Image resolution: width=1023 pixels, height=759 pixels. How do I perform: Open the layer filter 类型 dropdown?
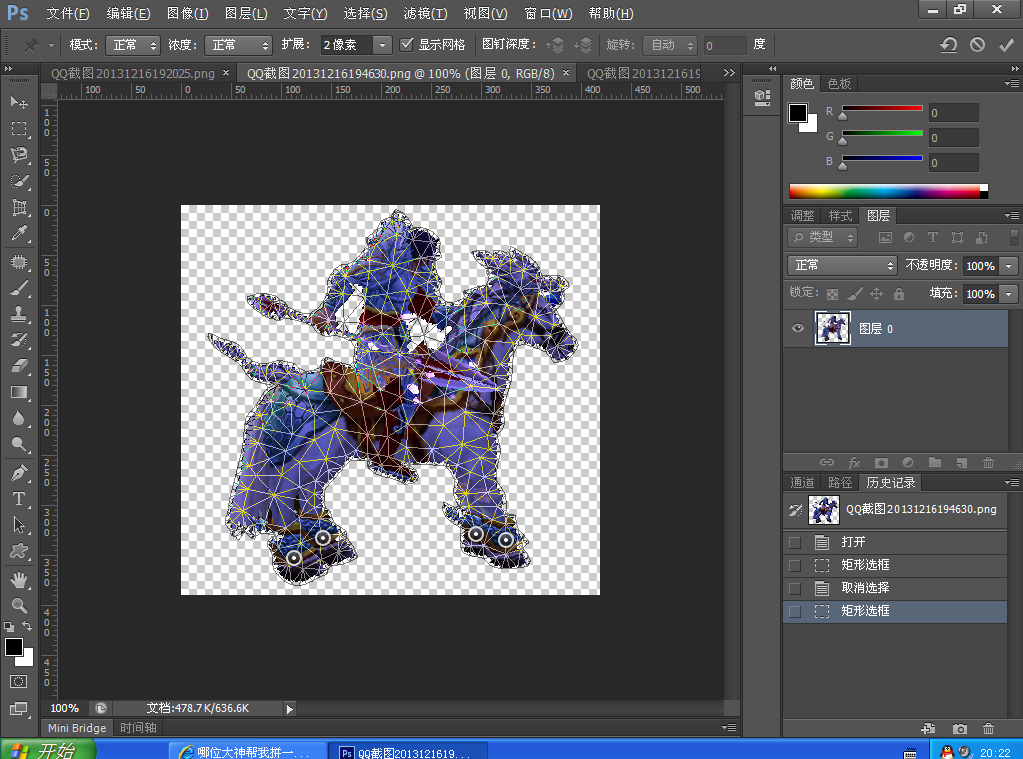coord(823,237)
